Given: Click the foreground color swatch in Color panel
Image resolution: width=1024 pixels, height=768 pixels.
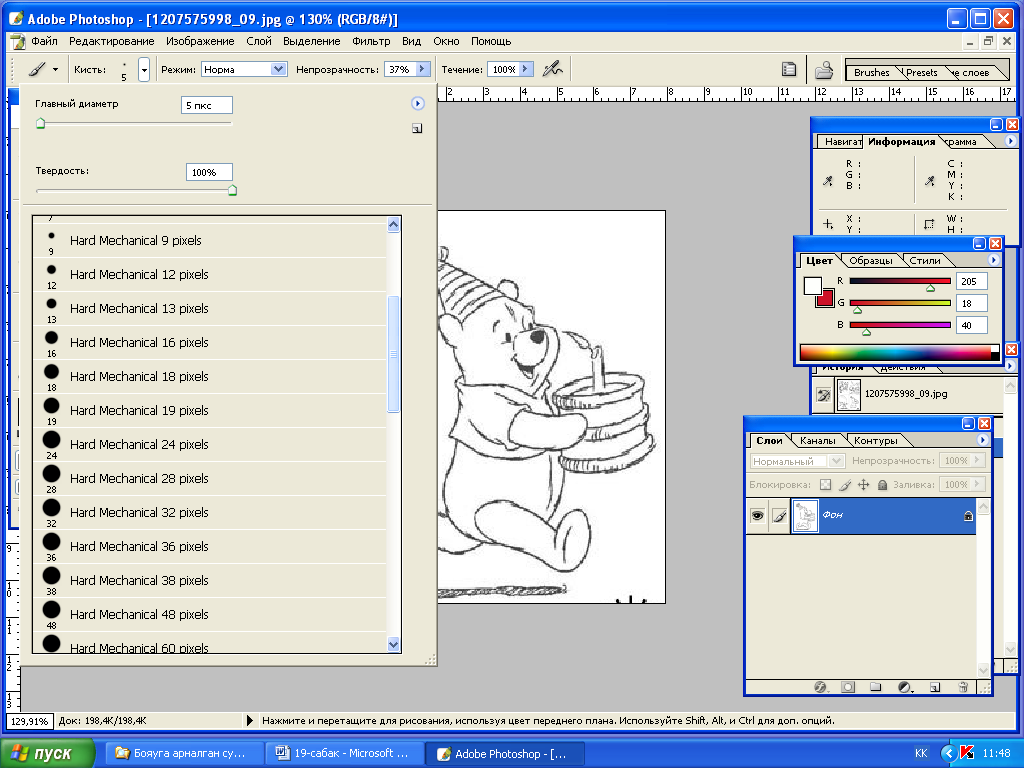Looking at the screenshot, I should (x=812, y=286).
